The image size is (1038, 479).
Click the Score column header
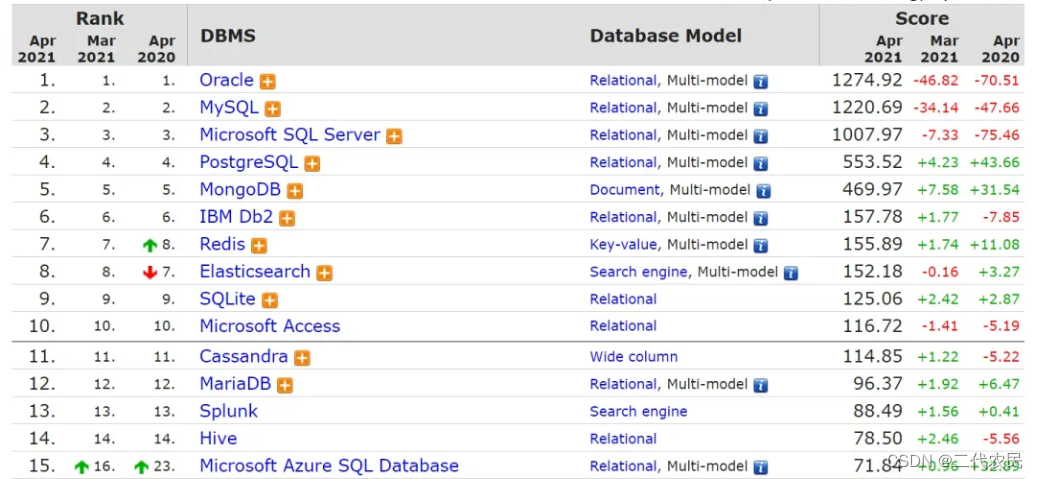pyautogui.click(x=921, y=19)
